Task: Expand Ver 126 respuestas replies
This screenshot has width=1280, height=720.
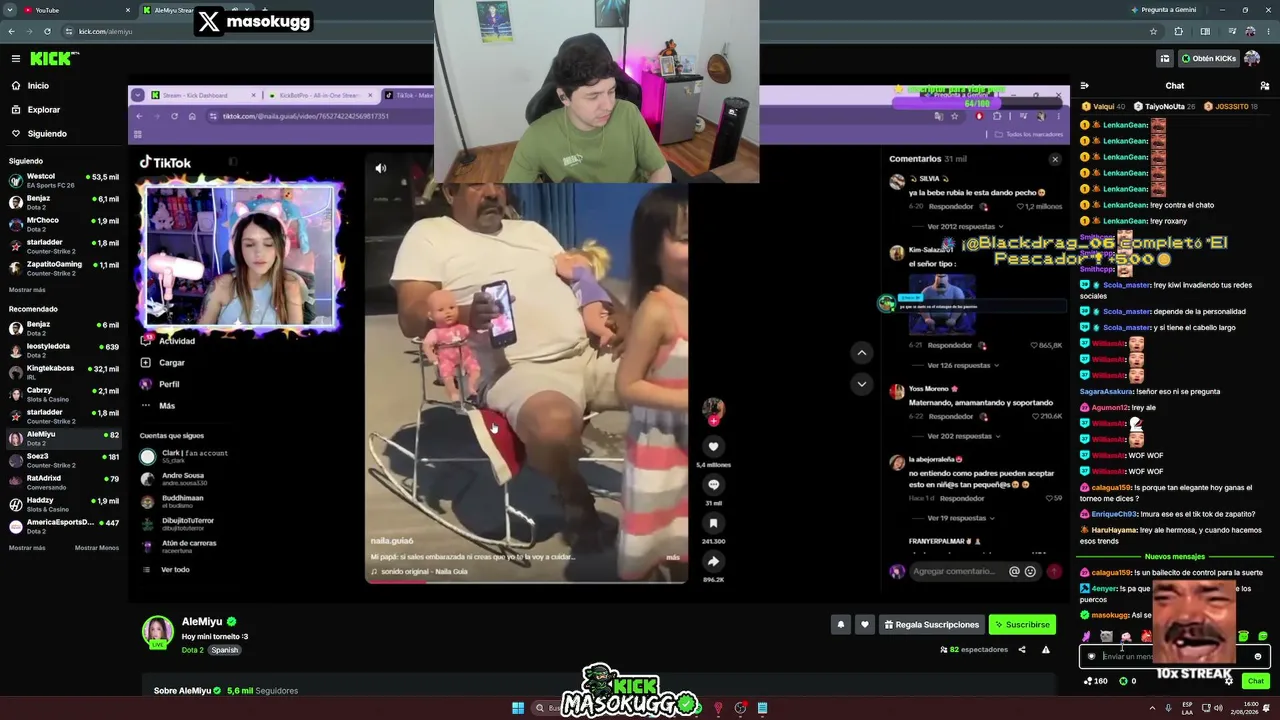Action: coord(962,365)
